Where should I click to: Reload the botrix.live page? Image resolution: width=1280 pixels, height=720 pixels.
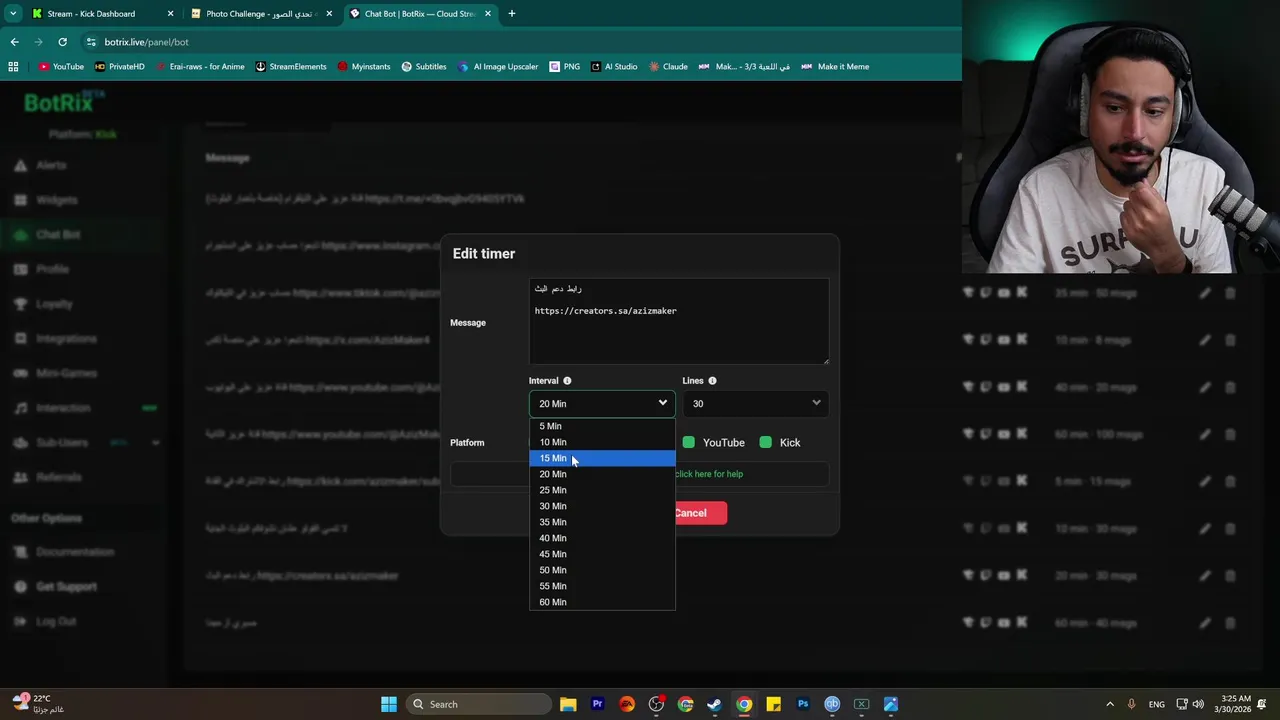(62, 42)
